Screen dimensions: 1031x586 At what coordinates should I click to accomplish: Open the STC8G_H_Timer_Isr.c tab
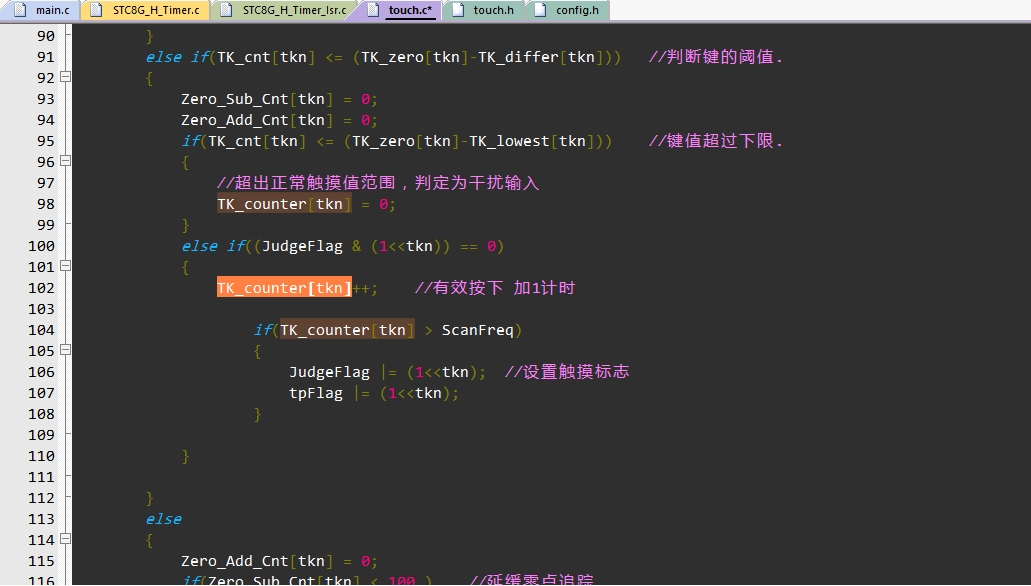pyautogui.click(x=285, y=10)
